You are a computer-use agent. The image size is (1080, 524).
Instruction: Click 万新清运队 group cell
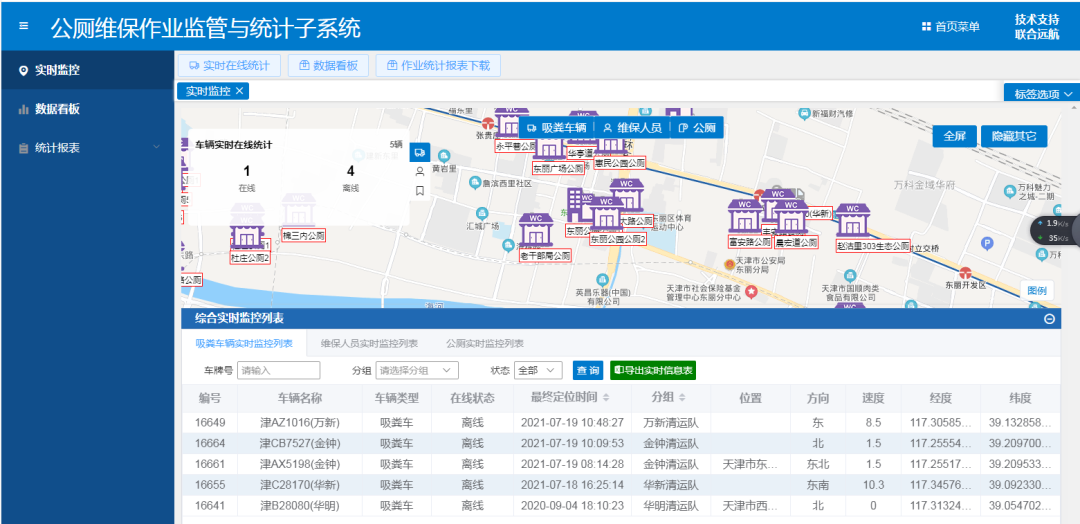tap(670, 422)
